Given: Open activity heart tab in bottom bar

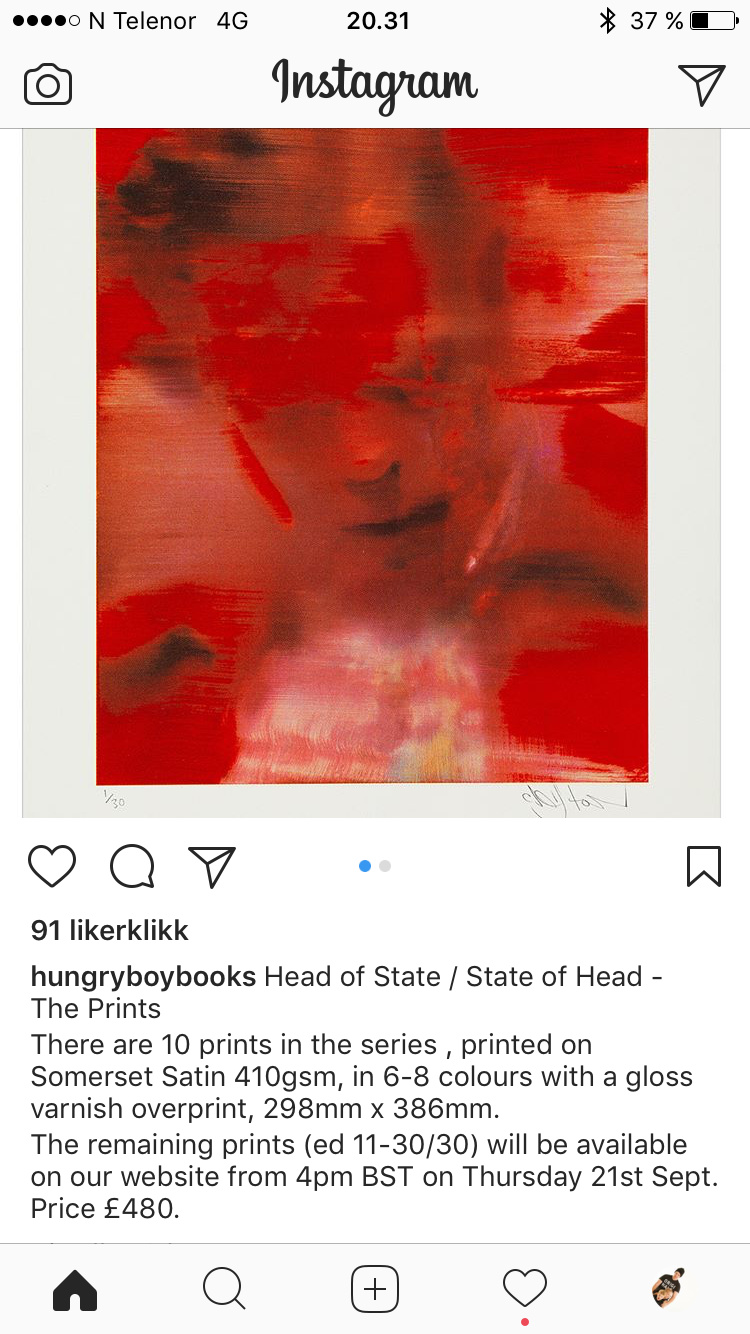Looking at the screenshot, I should click(525, 1288).
